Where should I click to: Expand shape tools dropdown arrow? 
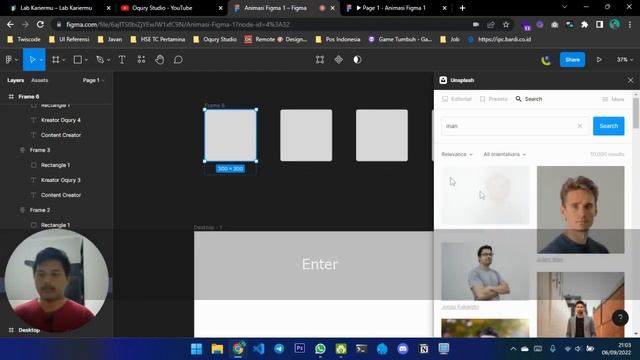coord(86,60)
